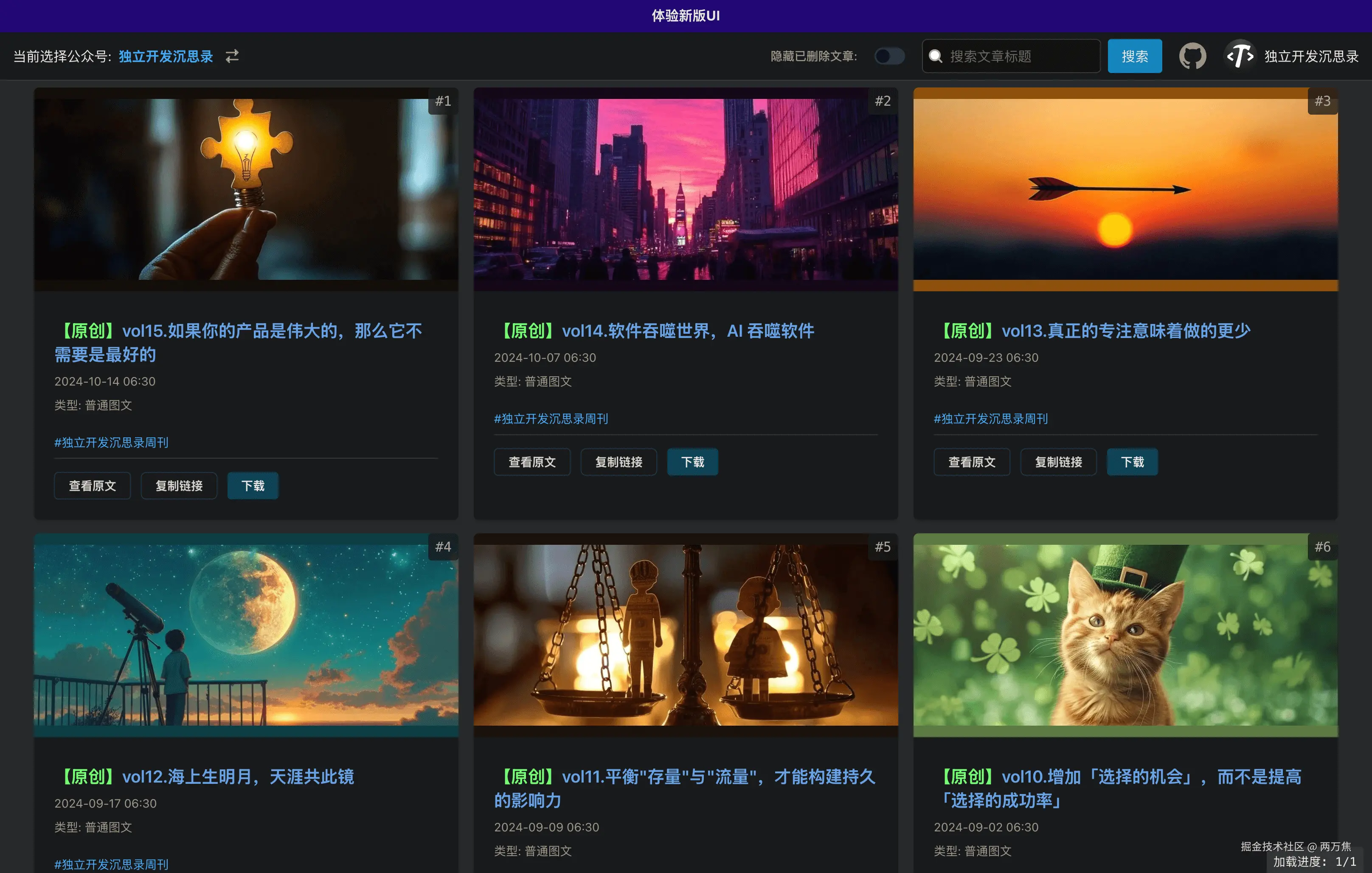
Task: Click the magnifier icon in search box
Action: pyautogui.click(x=935, y=56)
